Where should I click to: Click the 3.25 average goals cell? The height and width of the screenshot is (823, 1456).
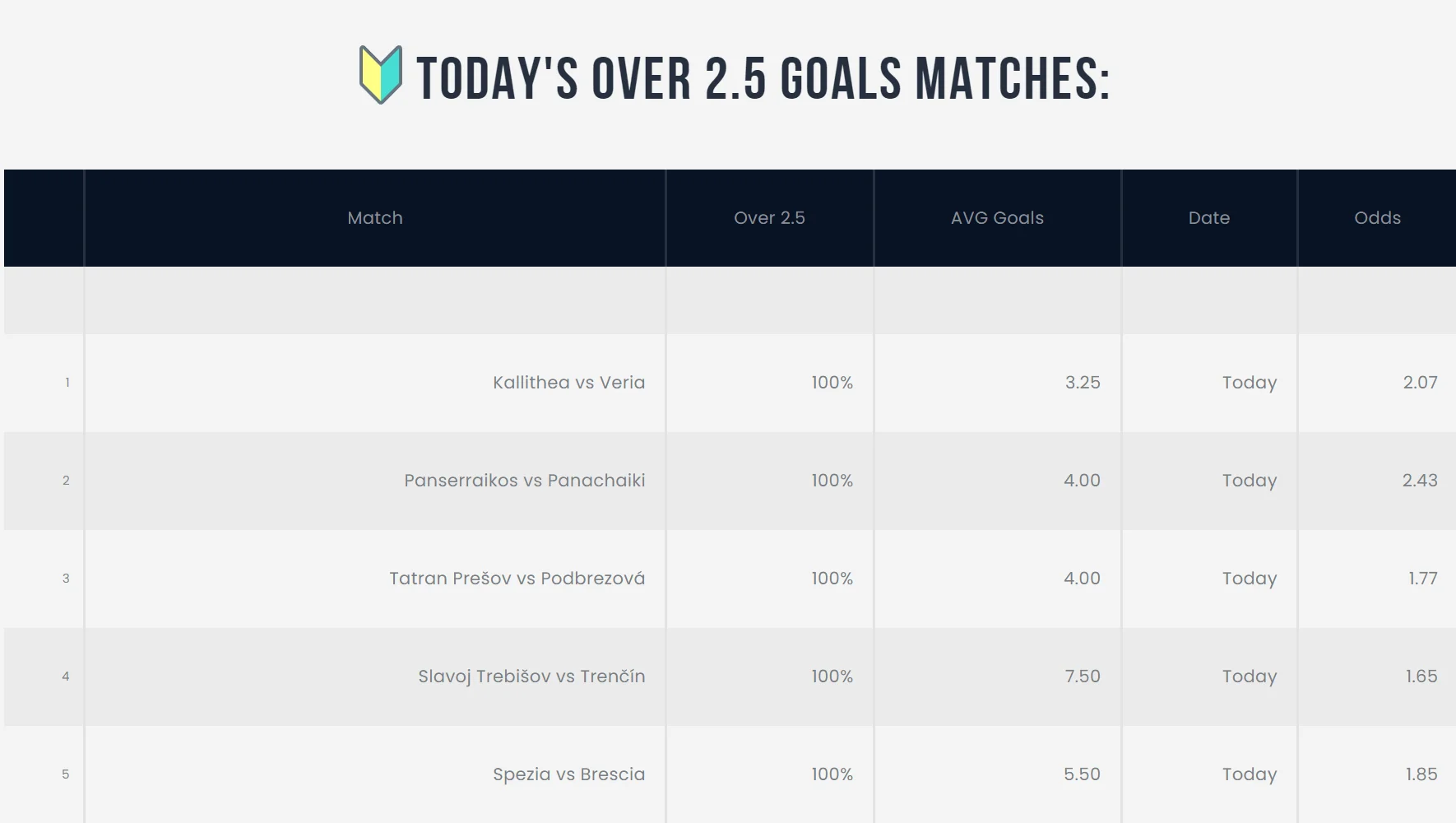point(1082,383)
